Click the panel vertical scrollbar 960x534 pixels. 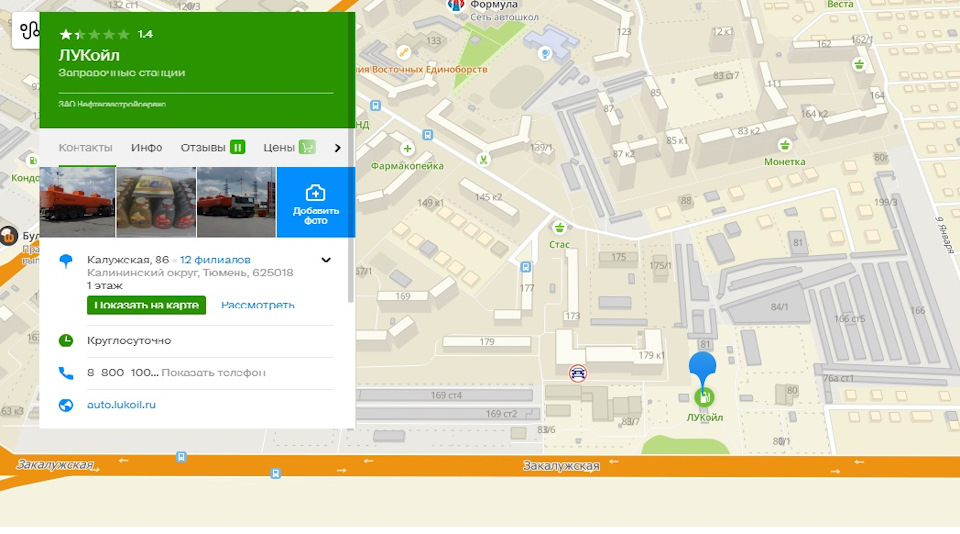click(351, 158)
